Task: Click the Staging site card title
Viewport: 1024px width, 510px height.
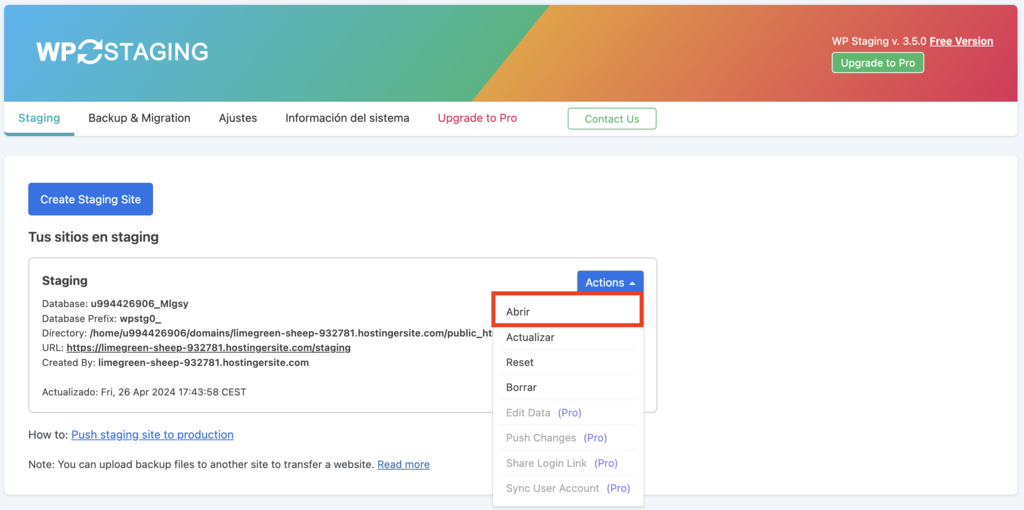Action: (x=65, y=281)
